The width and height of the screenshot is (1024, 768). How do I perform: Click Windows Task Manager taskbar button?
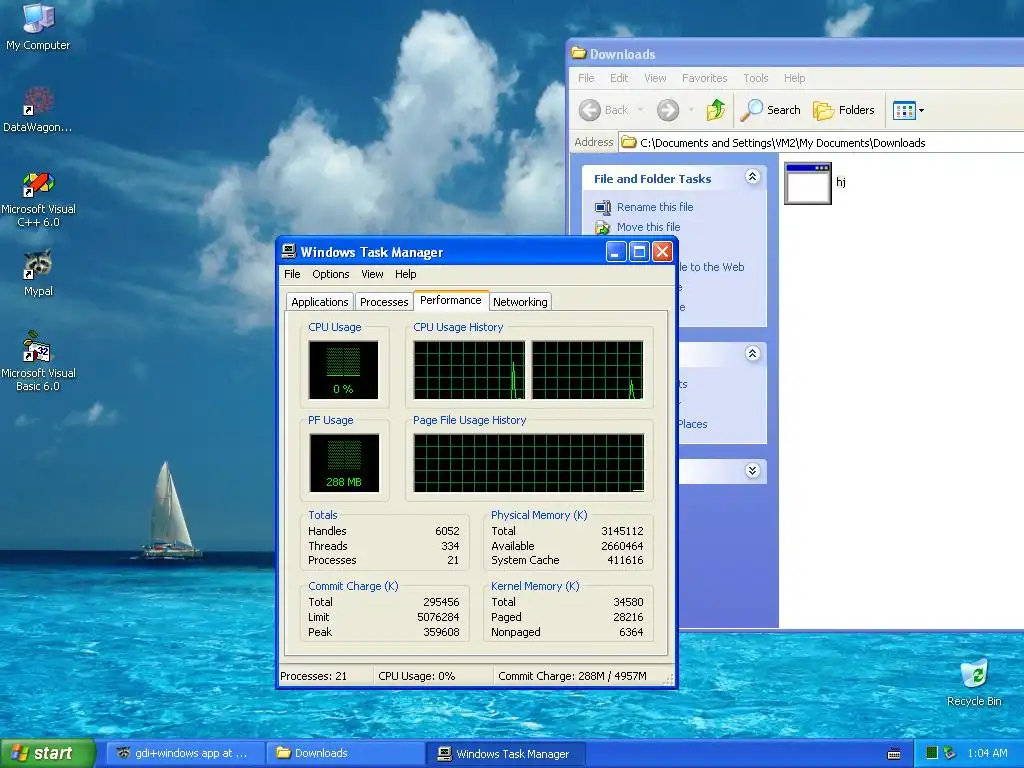click(504, 754)
